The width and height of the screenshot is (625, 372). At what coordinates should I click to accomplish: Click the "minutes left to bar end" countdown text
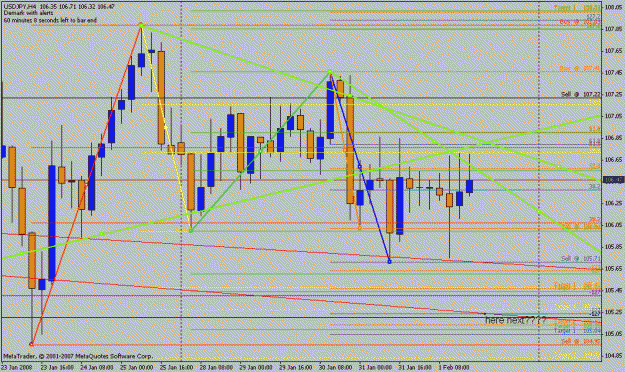50,20
